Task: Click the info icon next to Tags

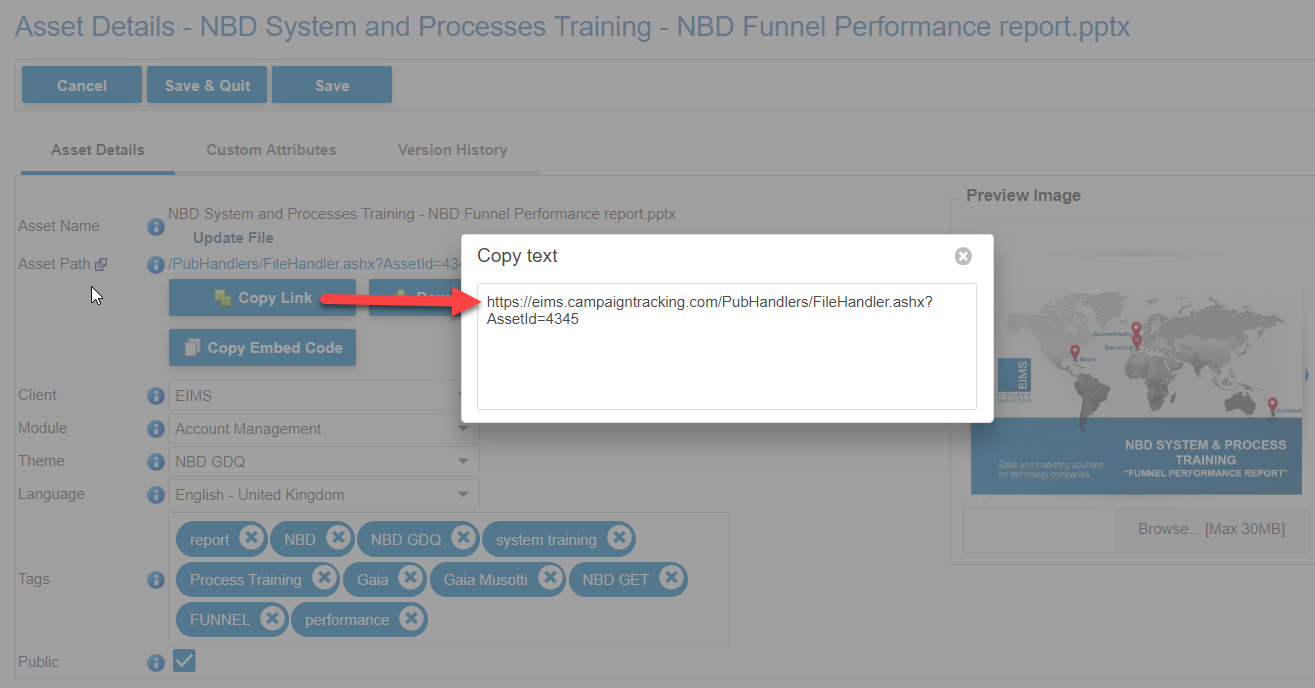Action: 156,580
